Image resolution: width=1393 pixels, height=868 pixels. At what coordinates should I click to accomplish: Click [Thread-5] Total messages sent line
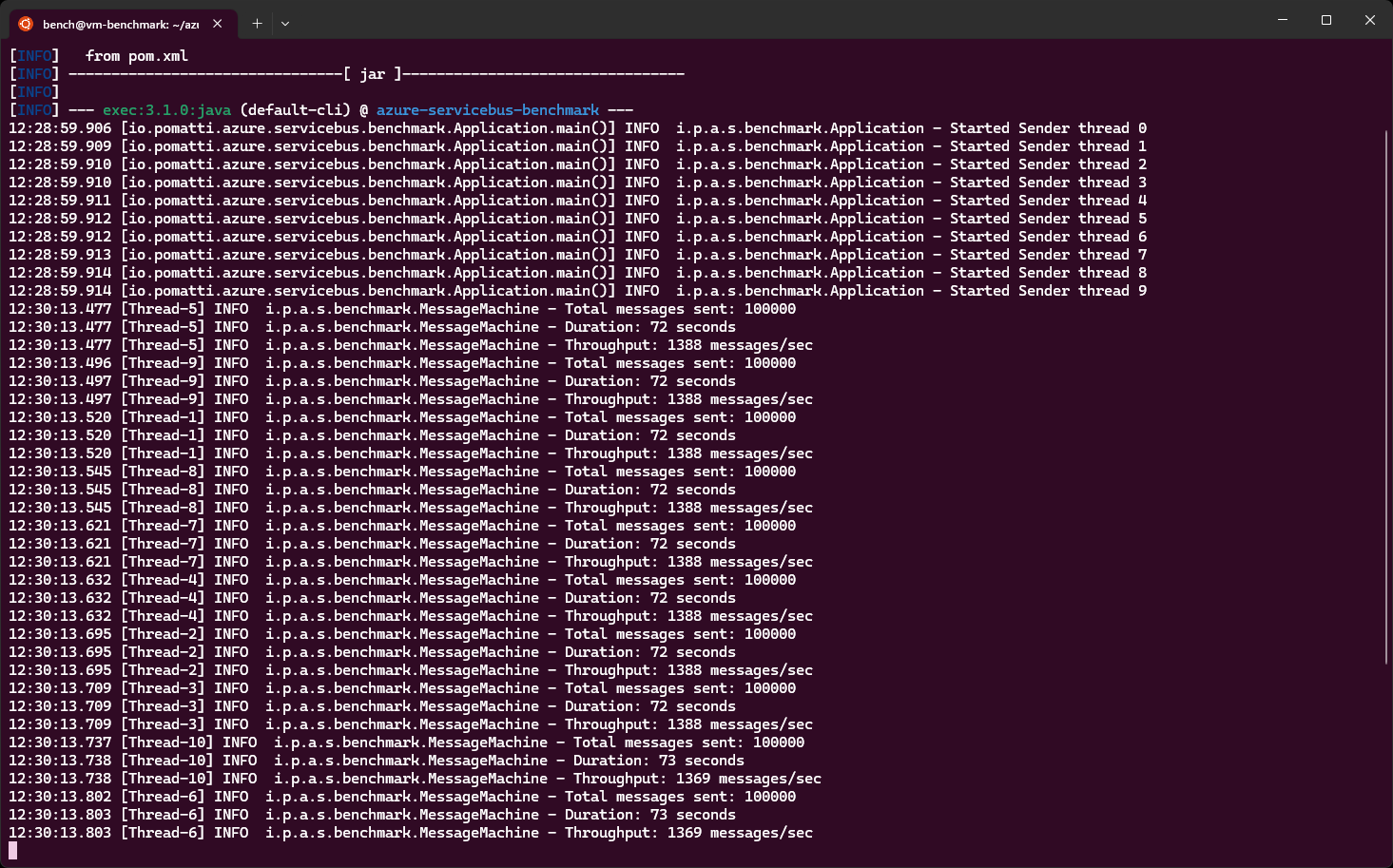click(402, 309)
